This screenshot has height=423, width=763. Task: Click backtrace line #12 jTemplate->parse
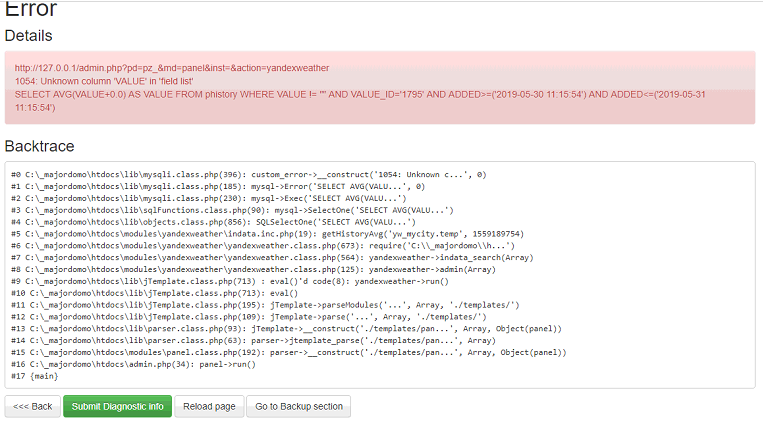click(249, 317)
